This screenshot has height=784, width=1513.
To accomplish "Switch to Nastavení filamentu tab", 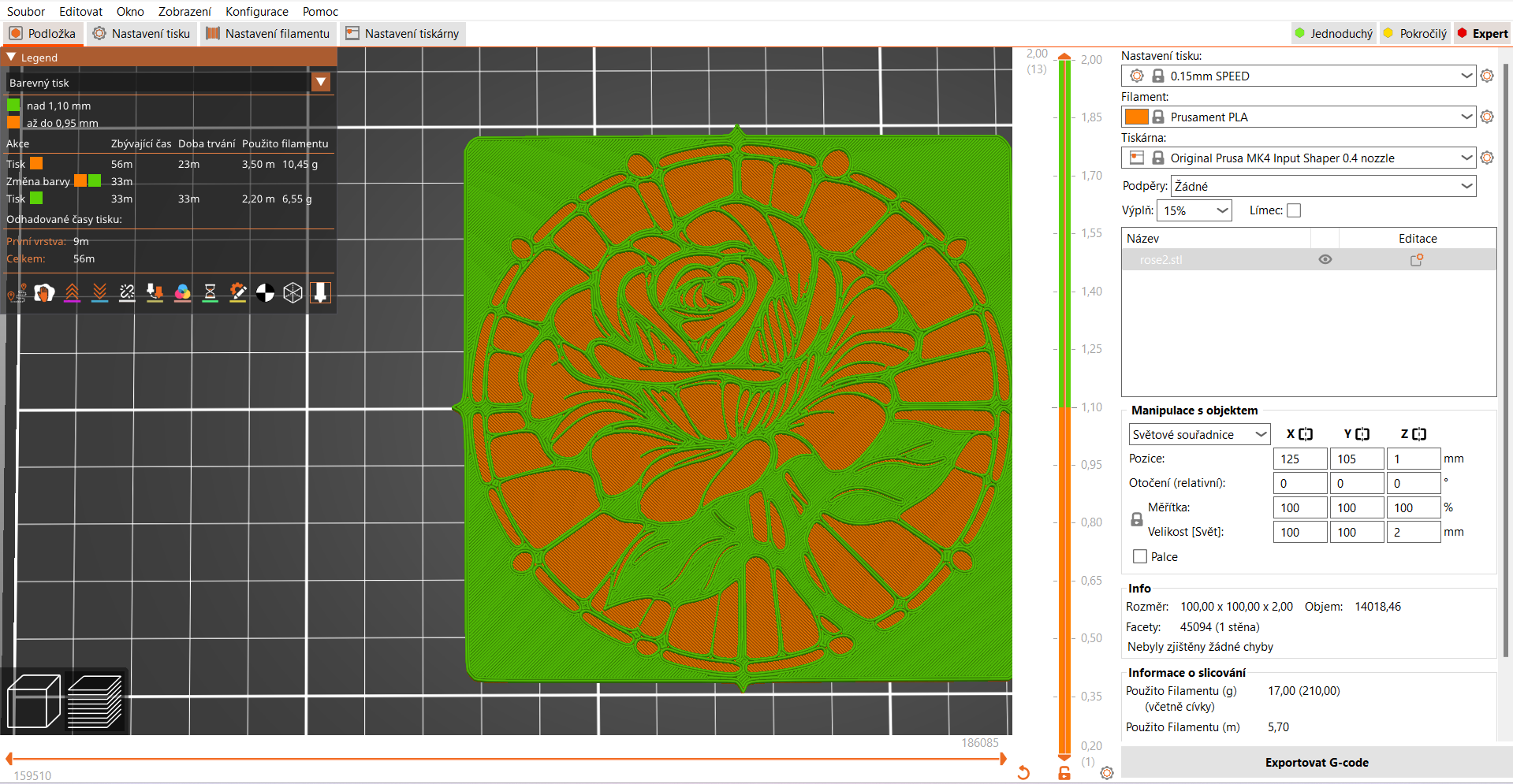I will click(268, 33).
